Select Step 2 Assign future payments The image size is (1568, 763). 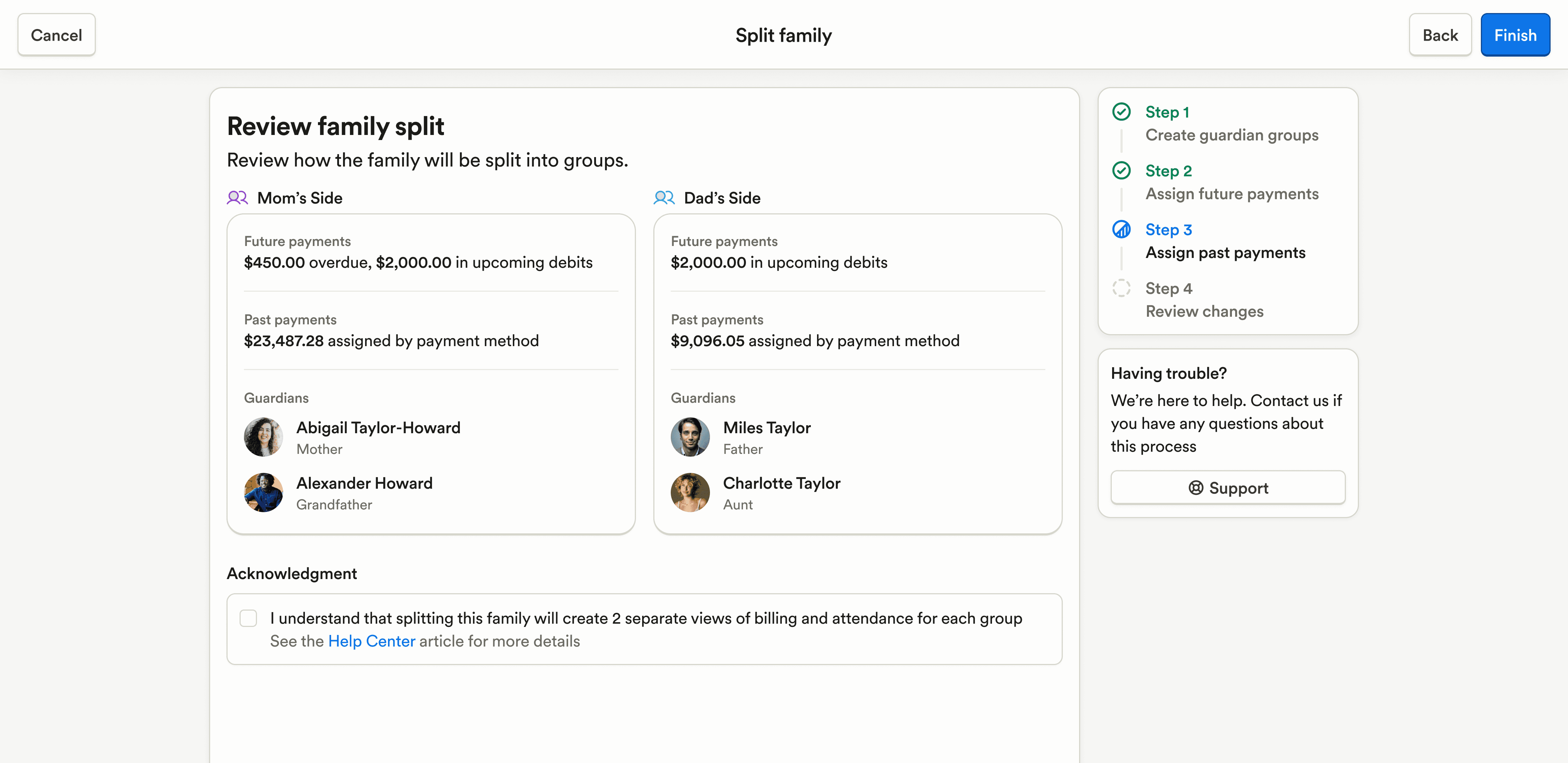1232,182
